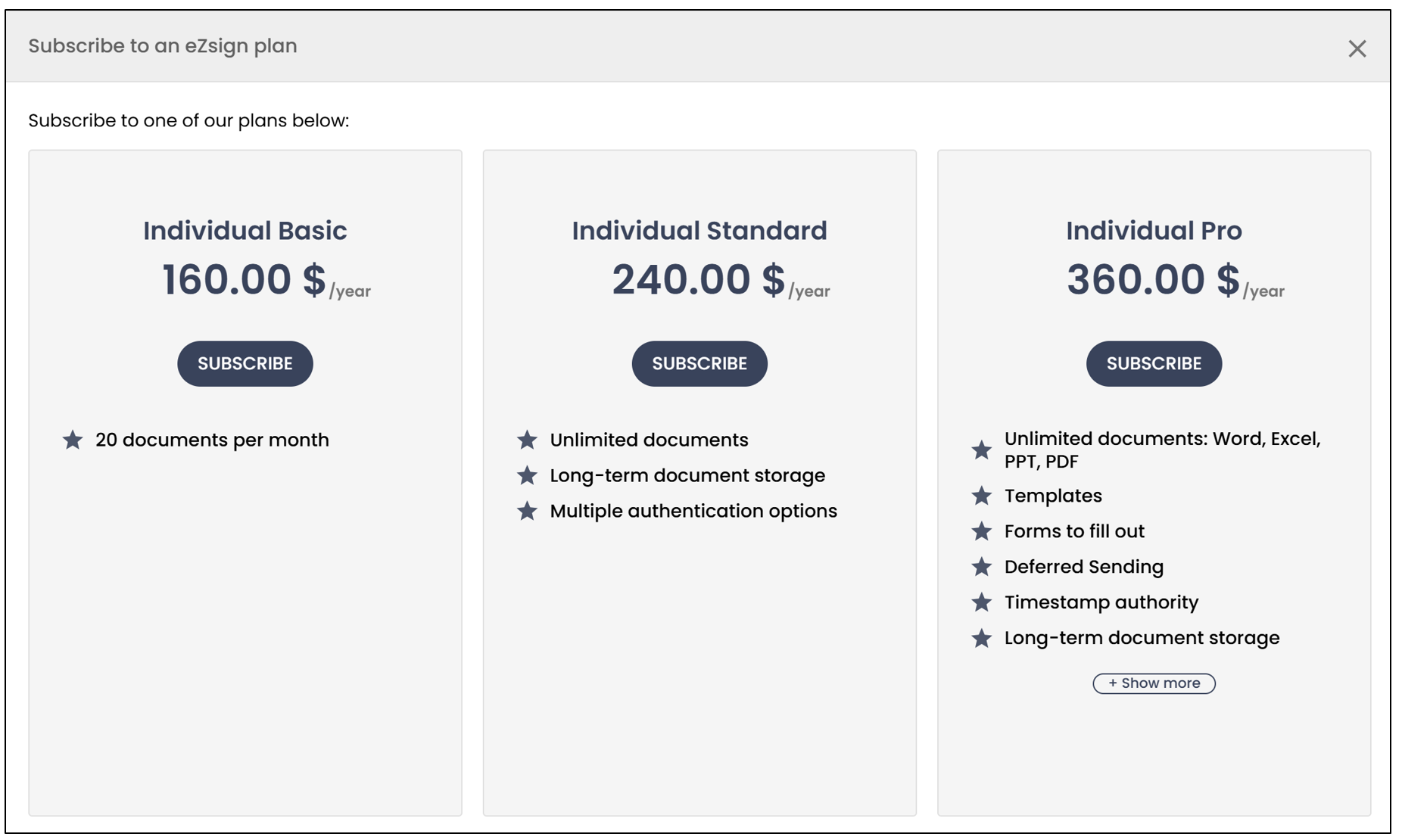Subscribe to the Individual Basic plan

(x=245, y=363)
